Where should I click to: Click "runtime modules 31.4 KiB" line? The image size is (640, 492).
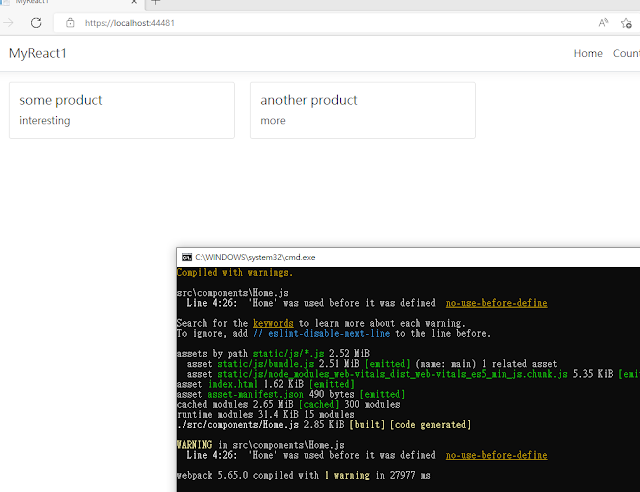click(x=265, y=415)
